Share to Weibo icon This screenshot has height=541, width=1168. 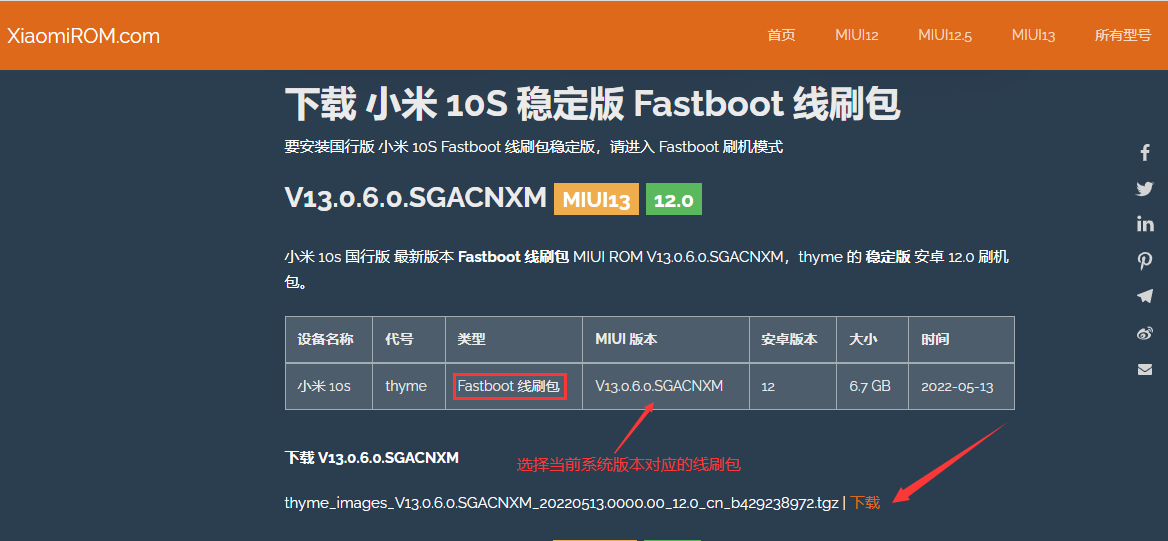tap(1145, 333)
